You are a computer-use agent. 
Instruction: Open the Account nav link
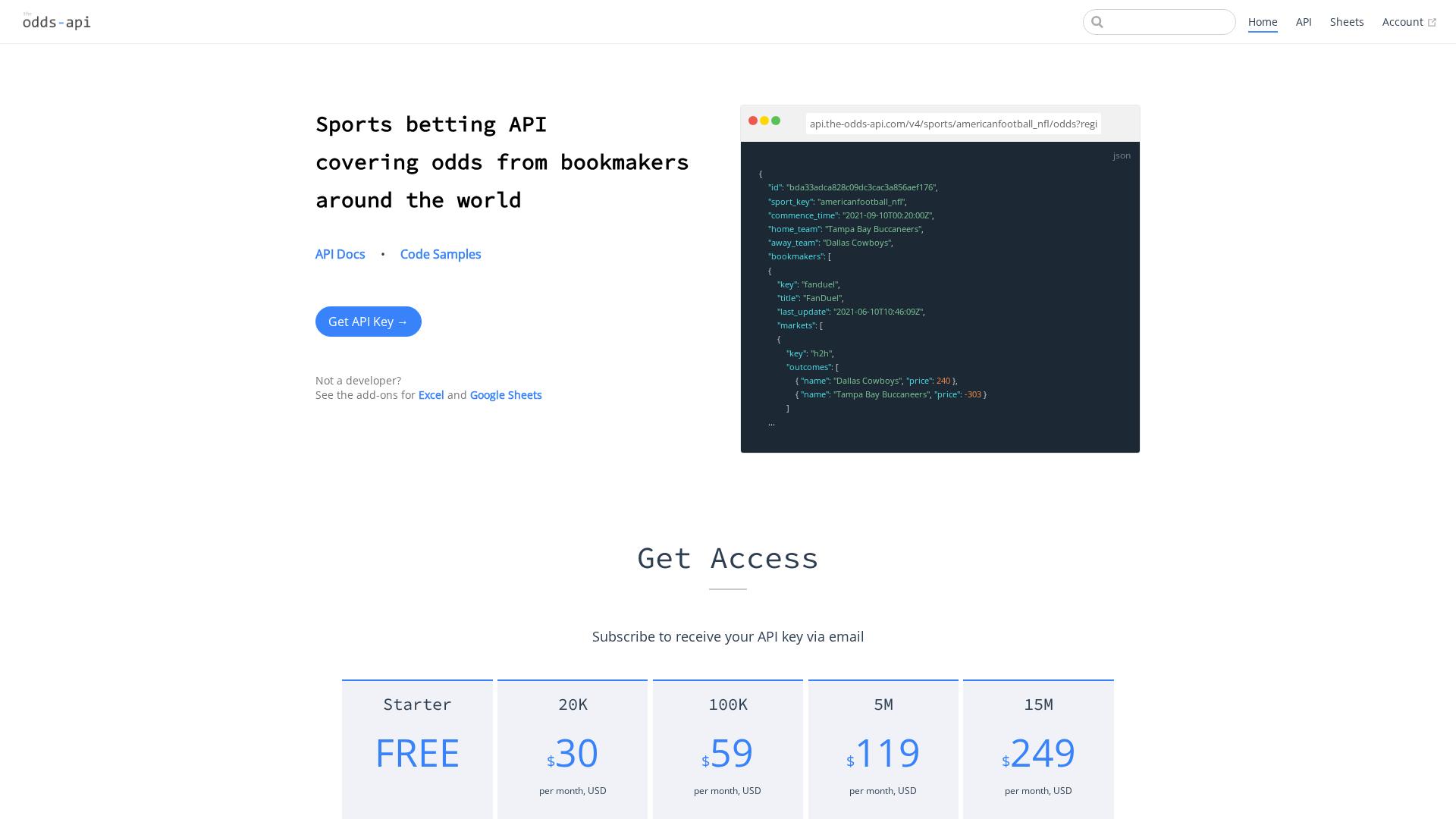click(x=1409, y=22)
